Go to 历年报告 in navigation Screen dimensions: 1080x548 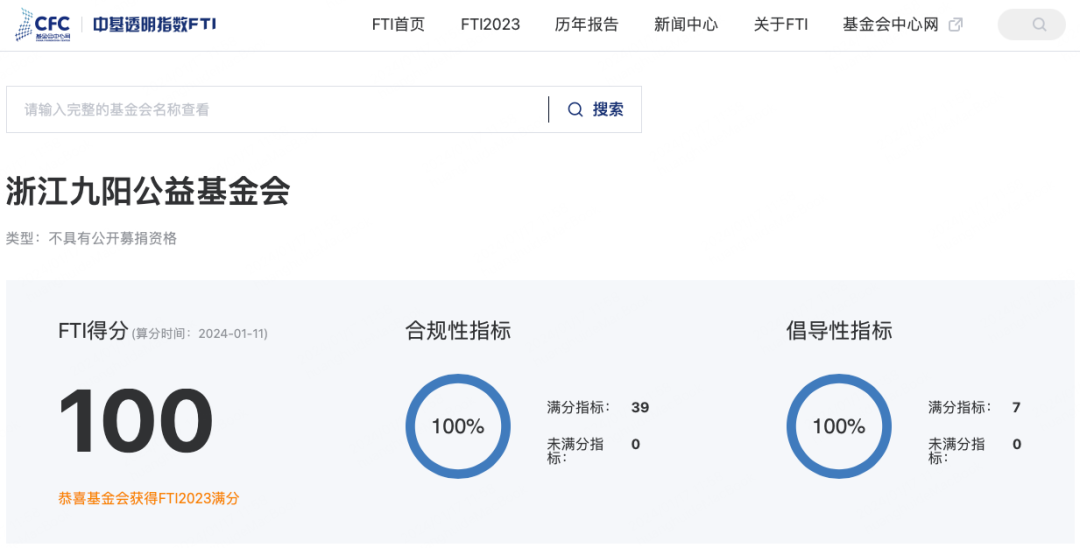(587, 25)
